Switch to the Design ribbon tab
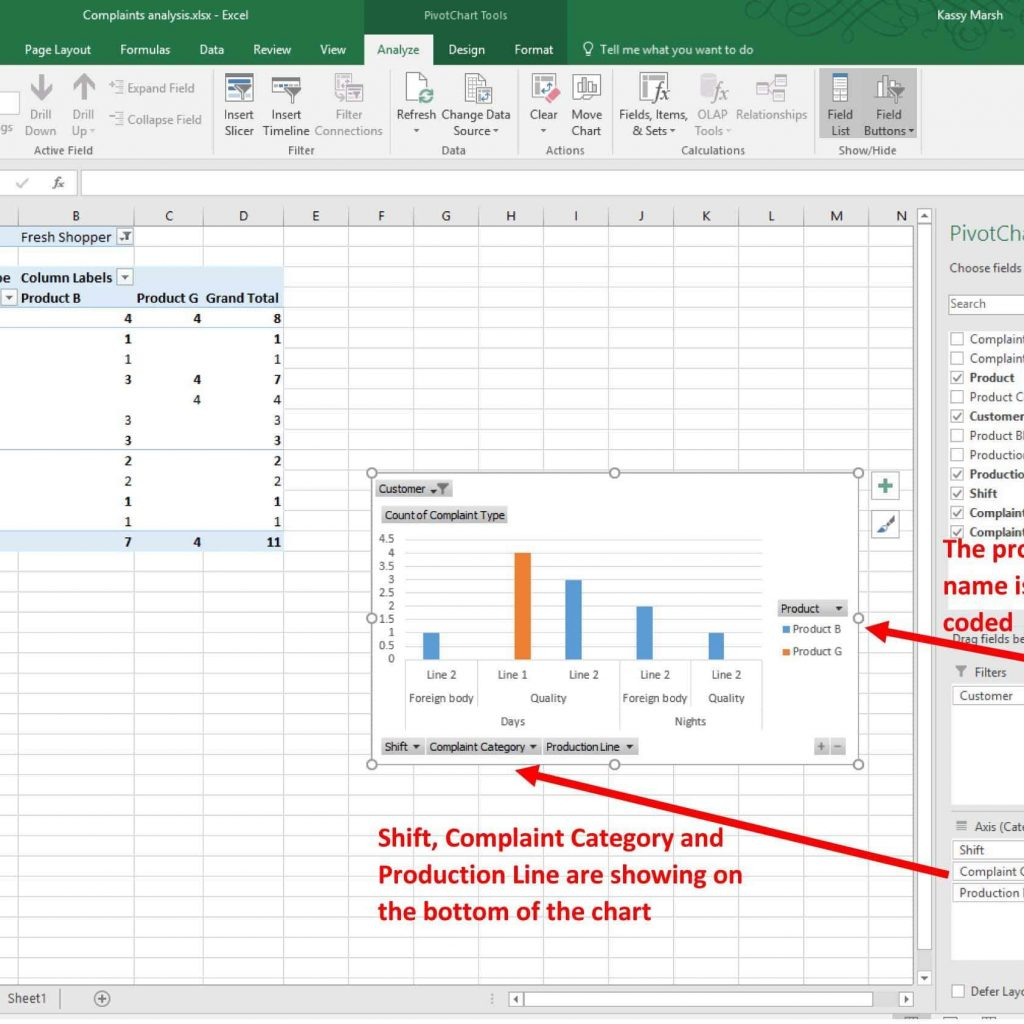Image resolution: width=1024 pixels, height=1024 pixels. coord(466,50)
